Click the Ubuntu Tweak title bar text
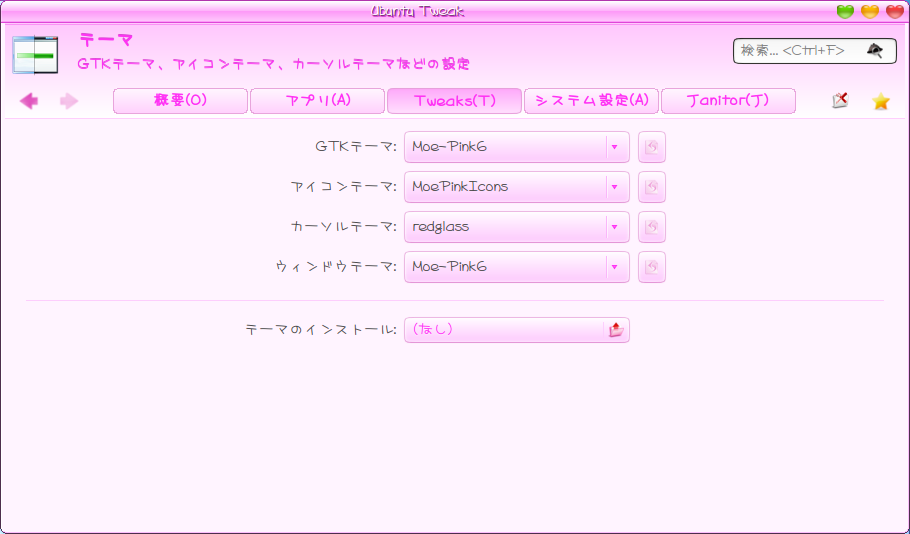The width and height of the screenshot is (910, 534). 417,12
